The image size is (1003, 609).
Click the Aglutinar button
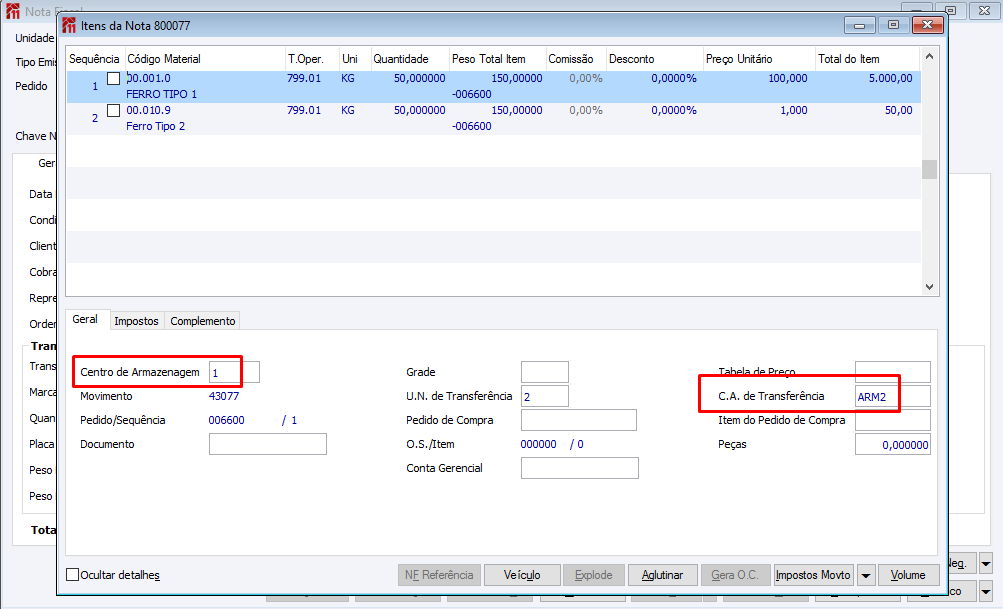click(x=663, y=575)
